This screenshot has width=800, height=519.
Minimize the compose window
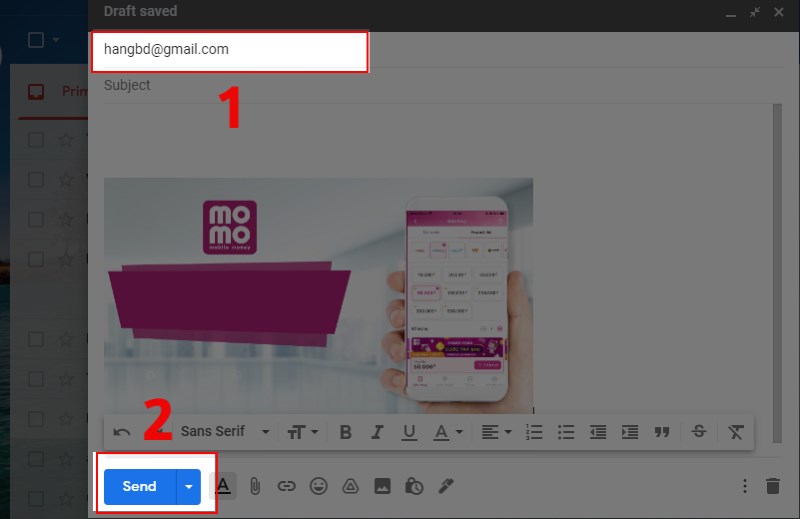pyautogui.click(x=731, y=13)
